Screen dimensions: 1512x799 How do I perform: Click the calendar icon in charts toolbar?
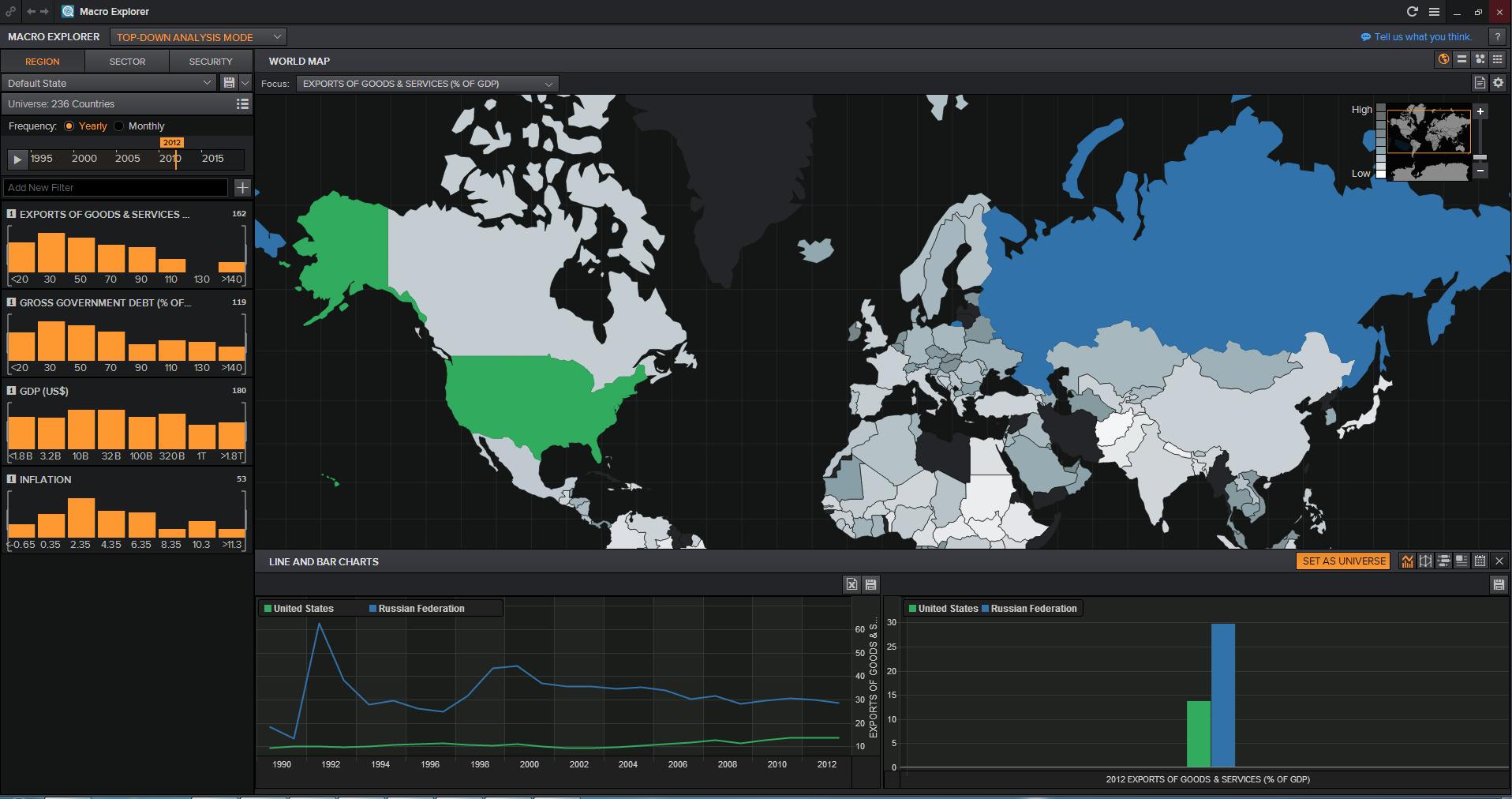click(1480, 561)
